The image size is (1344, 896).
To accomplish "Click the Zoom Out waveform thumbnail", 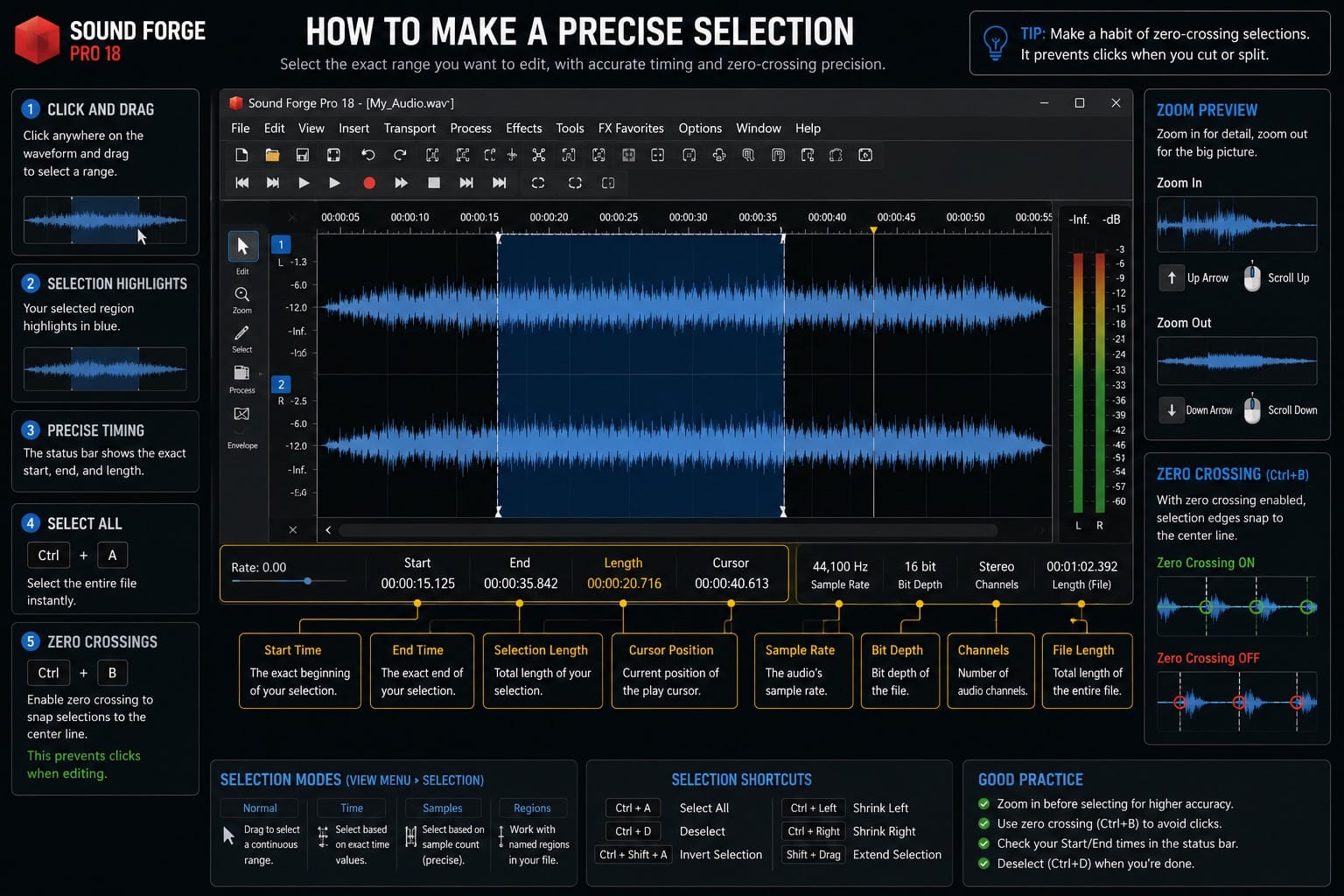I will (1236, 360).
